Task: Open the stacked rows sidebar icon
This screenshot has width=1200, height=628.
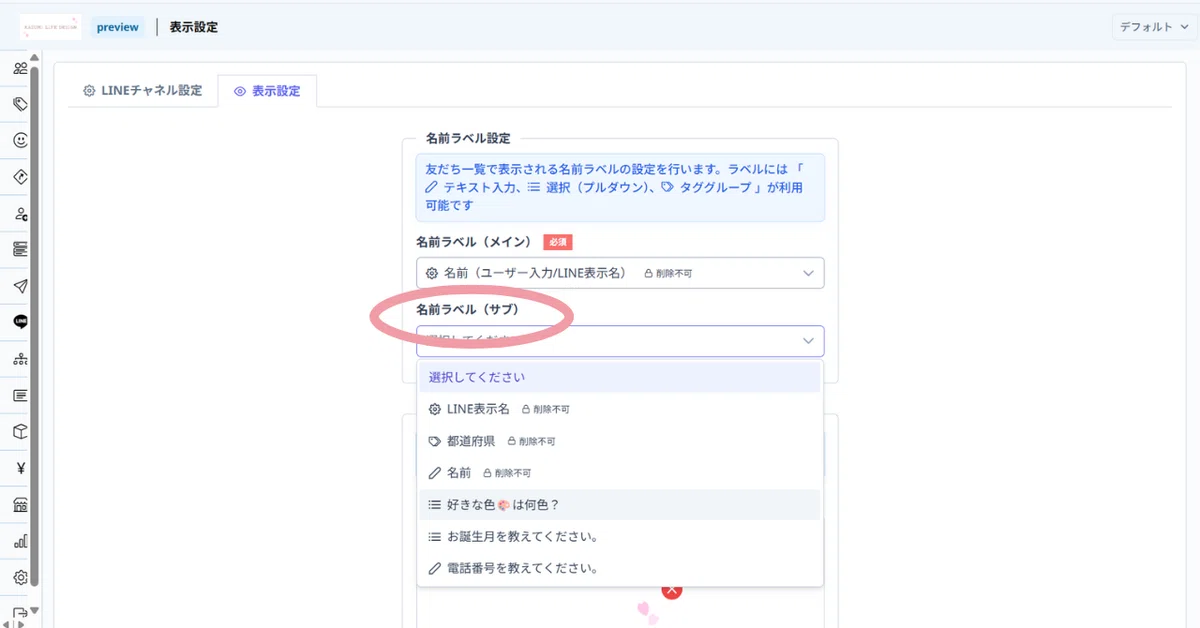Action: 20,249
